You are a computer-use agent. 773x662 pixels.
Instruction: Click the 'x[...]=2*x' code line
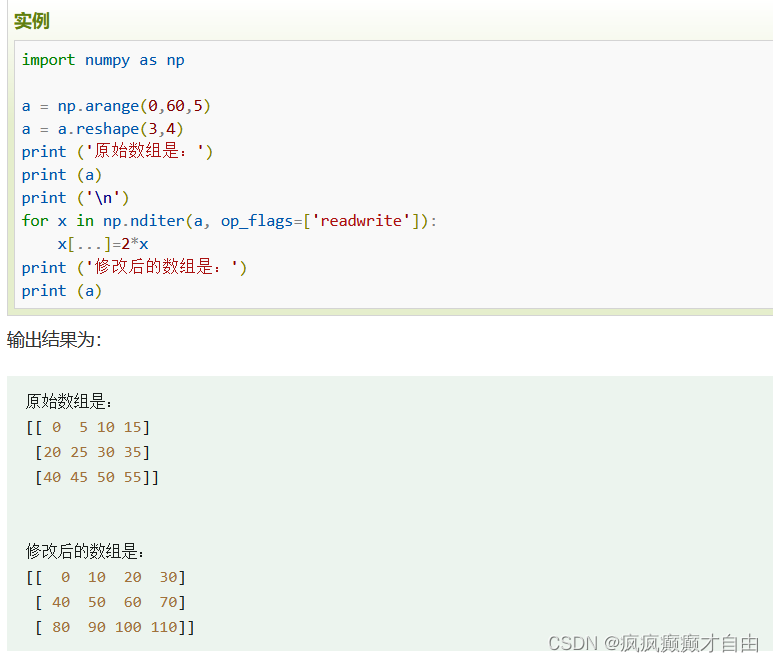point(103,244)
